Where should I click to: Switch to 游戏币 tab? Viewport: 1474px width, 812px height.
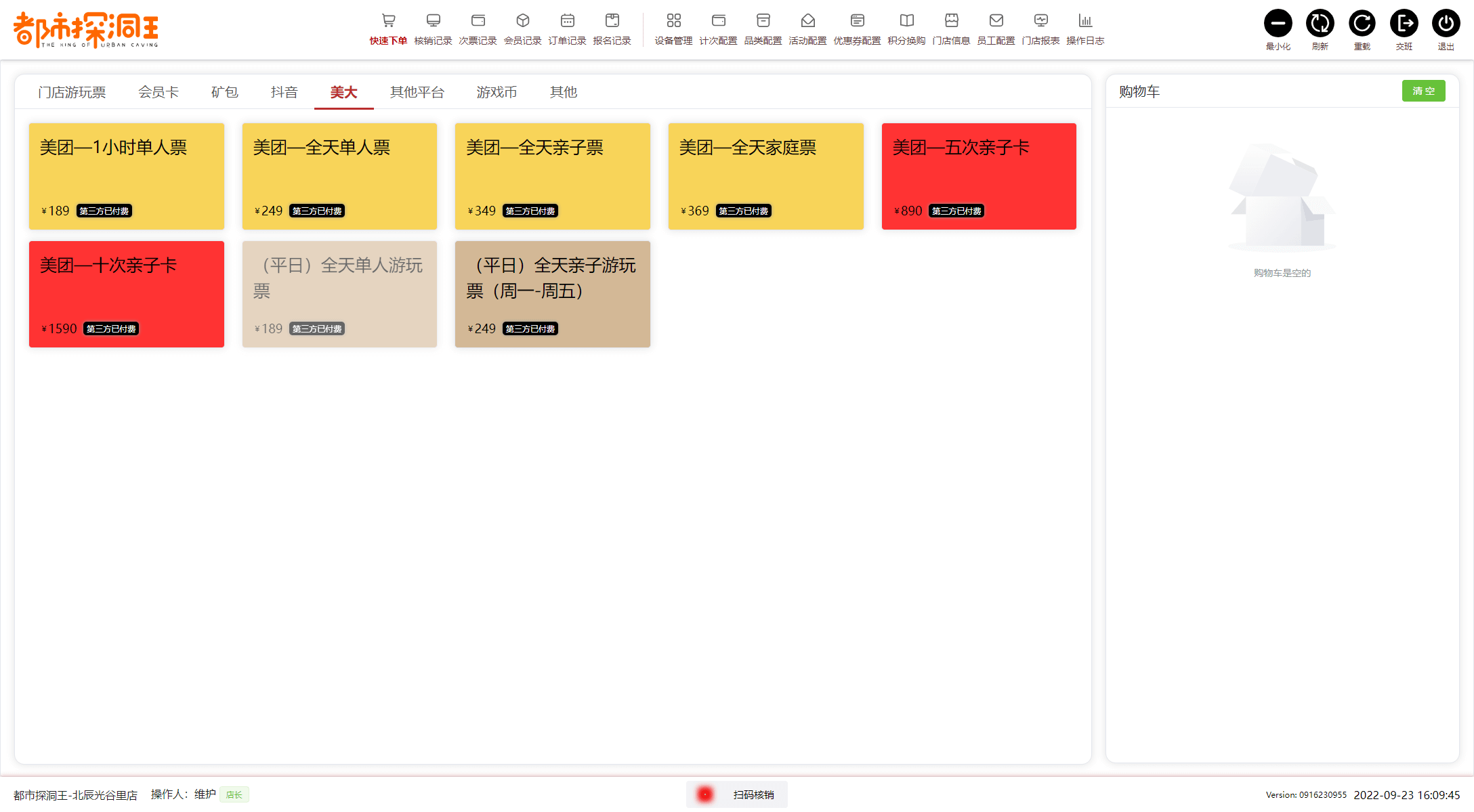tap(497, 92)
